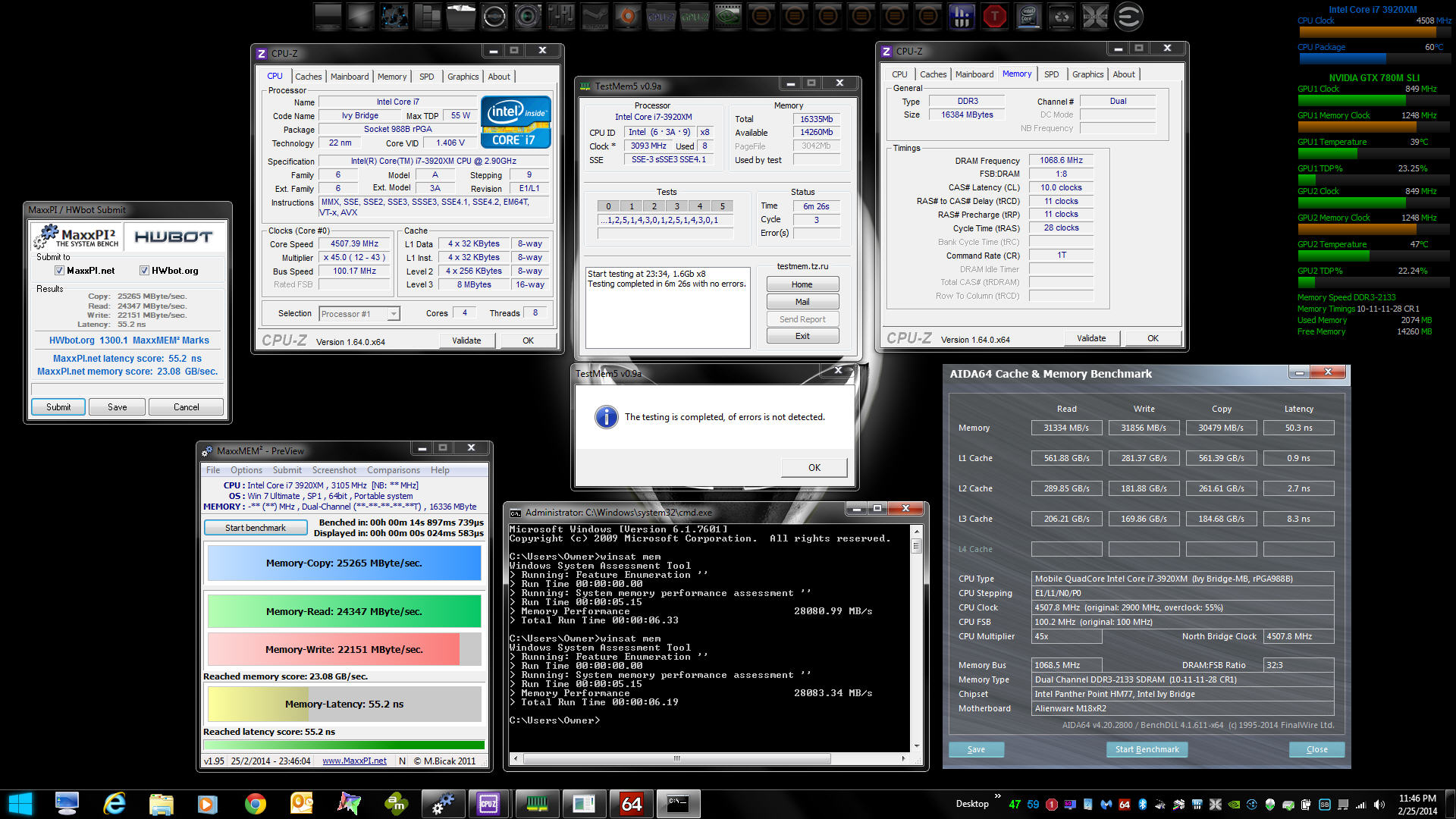Switch to the cmd.exe taskbar button
Viewport: 1456px width, 819px height.
click(x=678, y=804)
